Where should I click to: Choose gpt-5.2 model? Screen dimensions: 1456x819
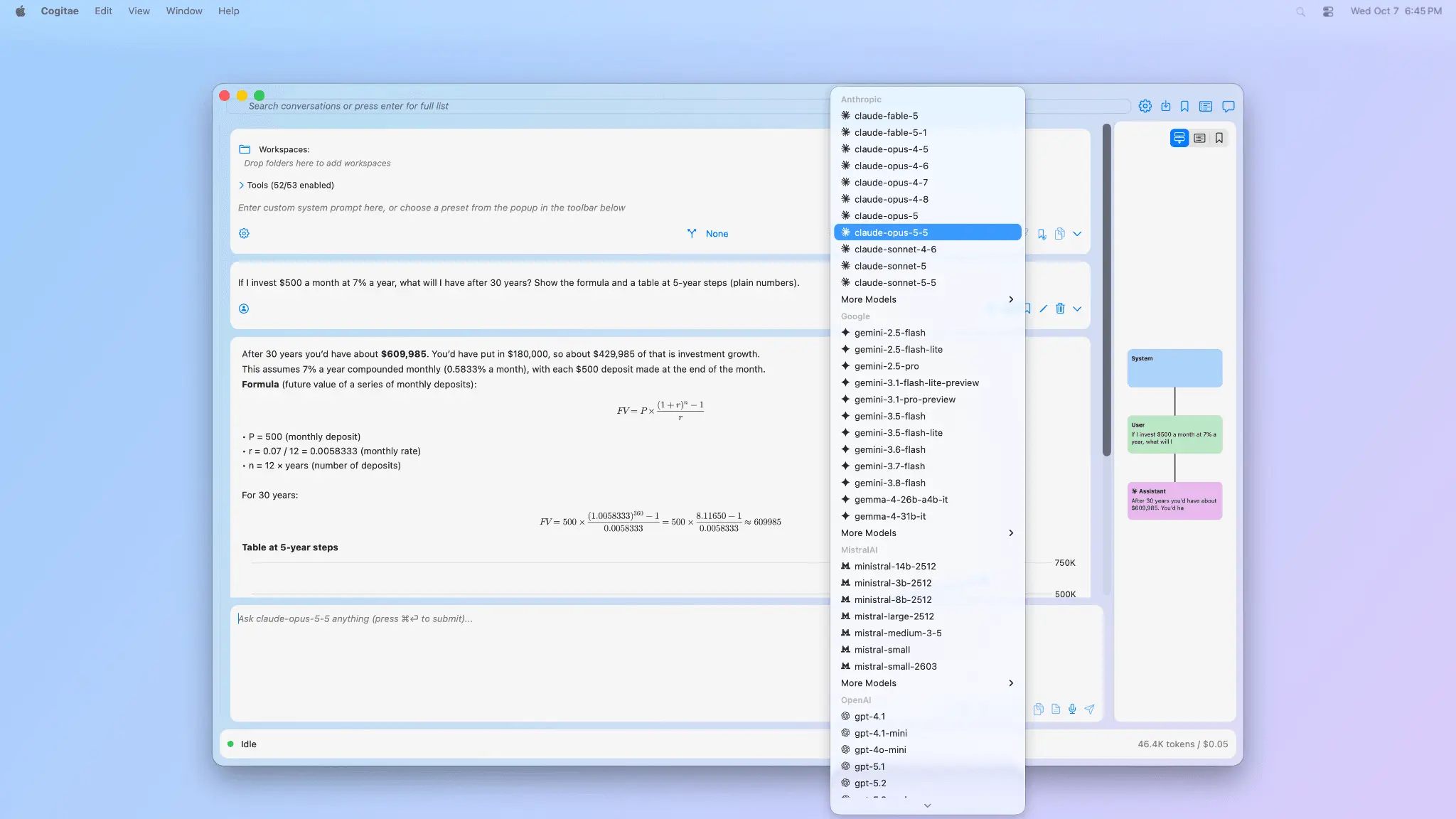(x=927, y=783)
